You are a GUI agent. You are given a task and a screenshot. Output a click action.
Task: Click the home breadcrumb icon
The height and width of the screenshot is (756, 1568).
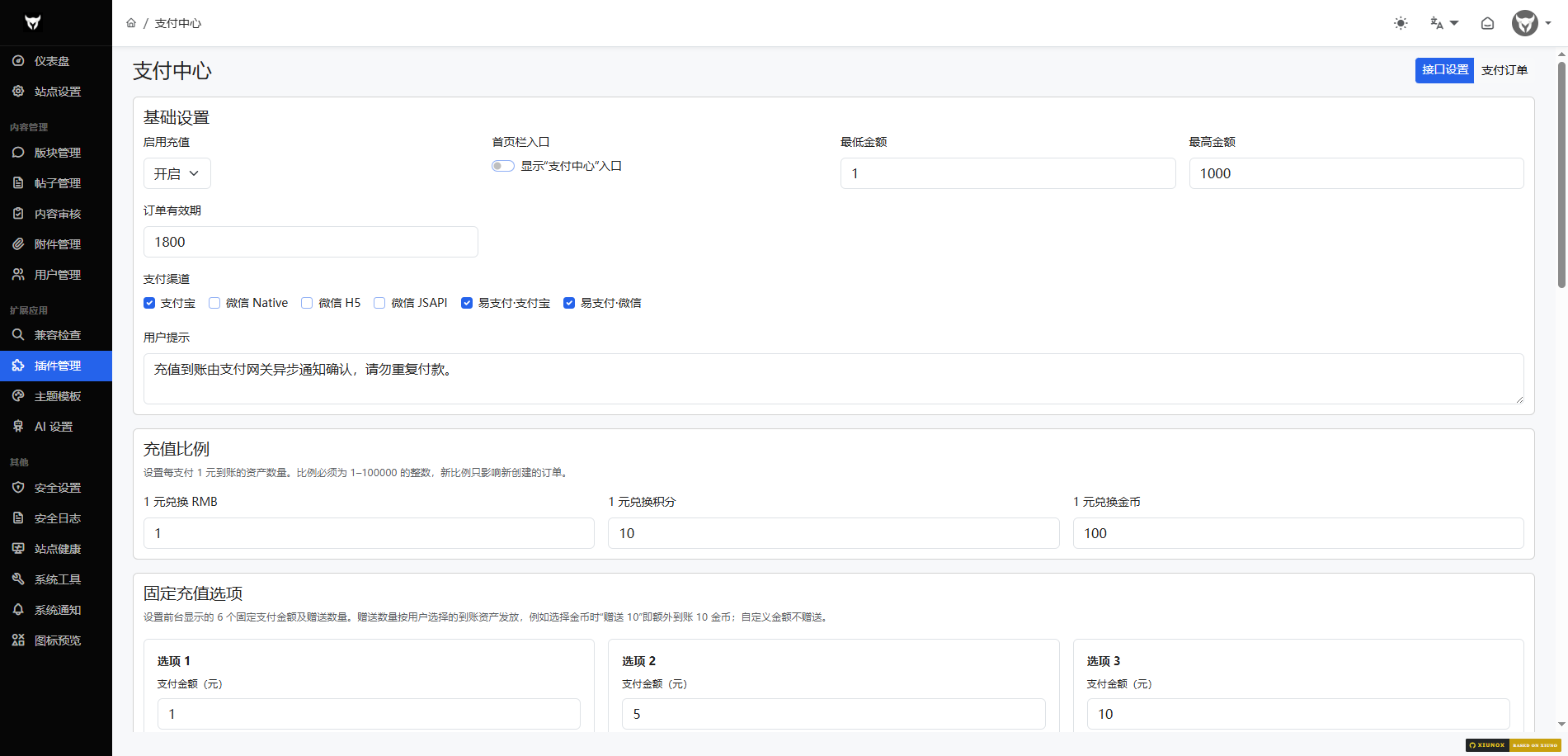pyautogui.click(x=131, y=23)
